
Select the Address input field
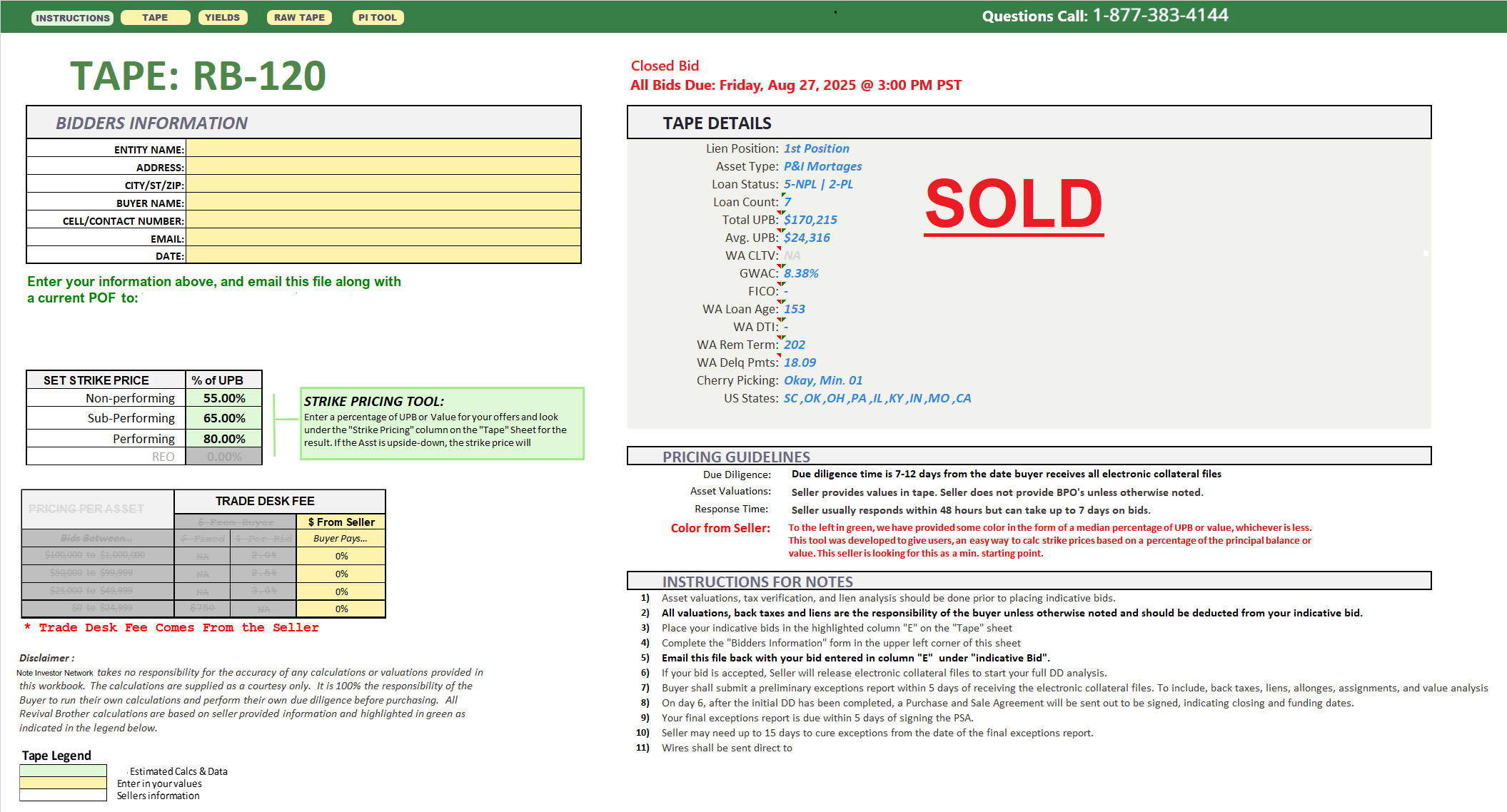[383, 166]
